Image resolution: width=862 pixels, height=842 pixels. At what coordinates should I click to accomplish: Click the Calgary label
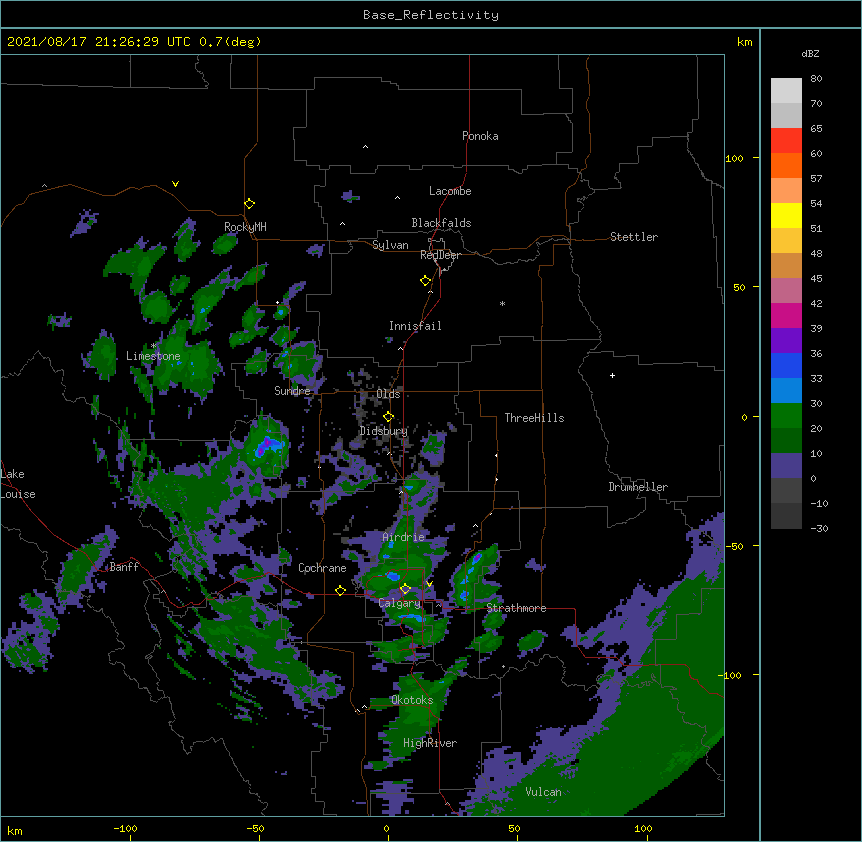point(399,603)
